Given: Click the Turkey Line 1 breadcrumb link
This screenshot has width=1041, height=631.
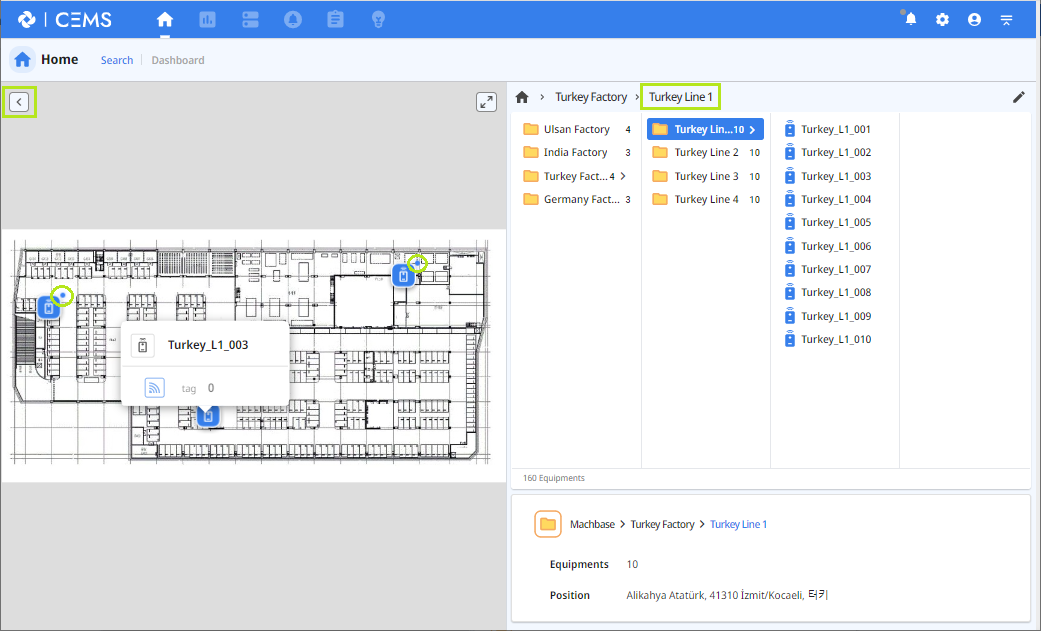Looking at the screenshot, I should 680,97.
